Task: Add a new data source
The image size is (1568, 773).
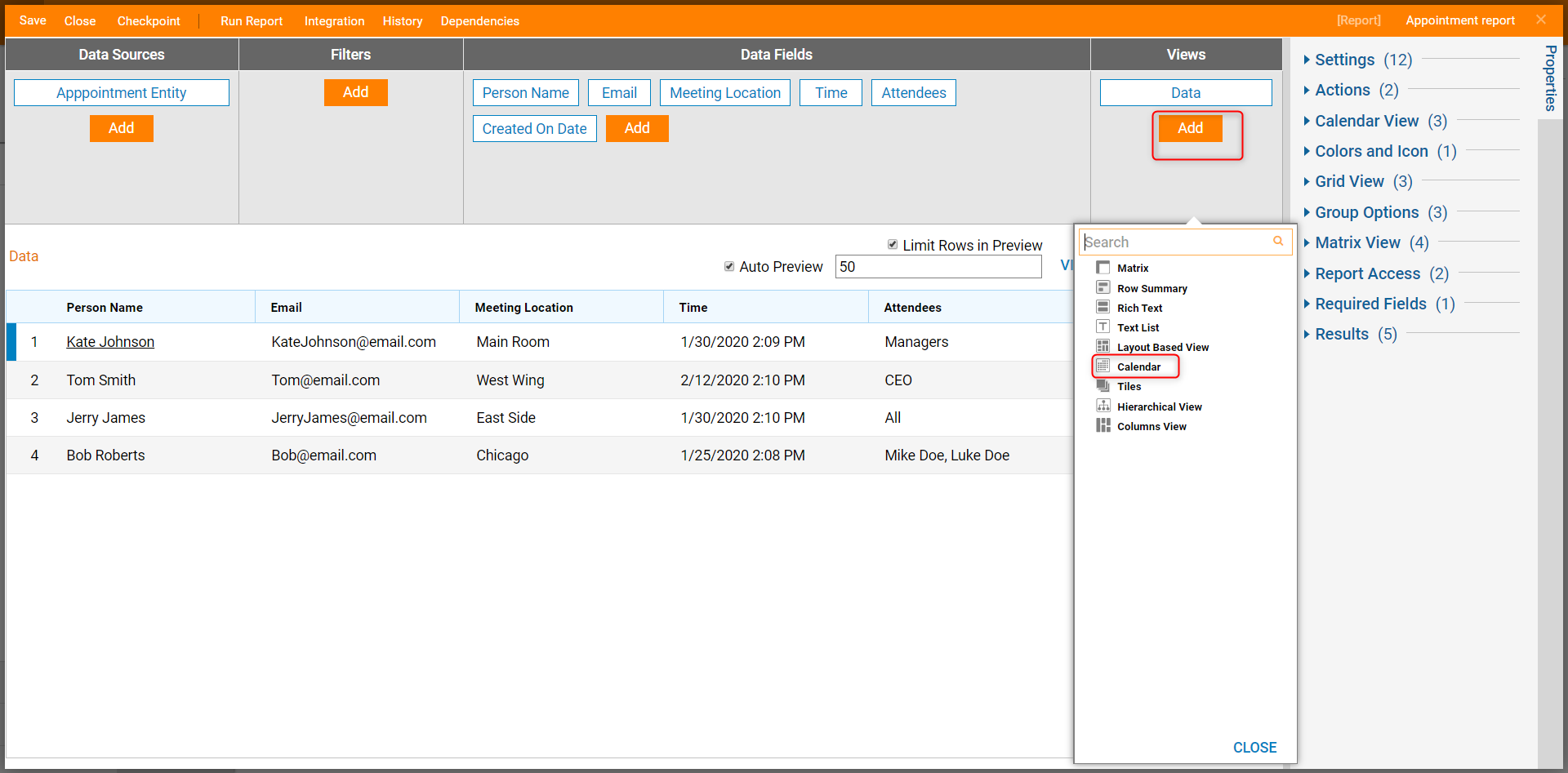Action: [122, 128]
